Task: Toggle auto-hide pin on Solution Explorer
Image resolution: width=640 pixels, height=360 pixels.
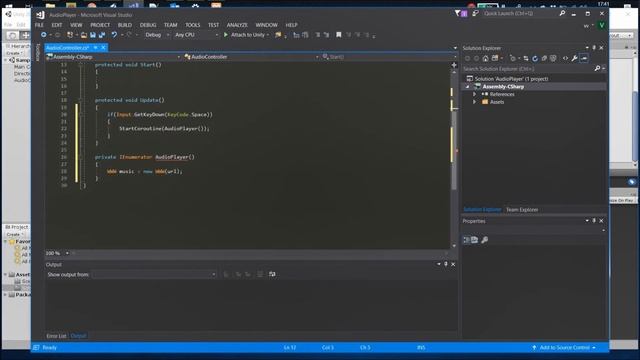Action: (x=594, y=48)
